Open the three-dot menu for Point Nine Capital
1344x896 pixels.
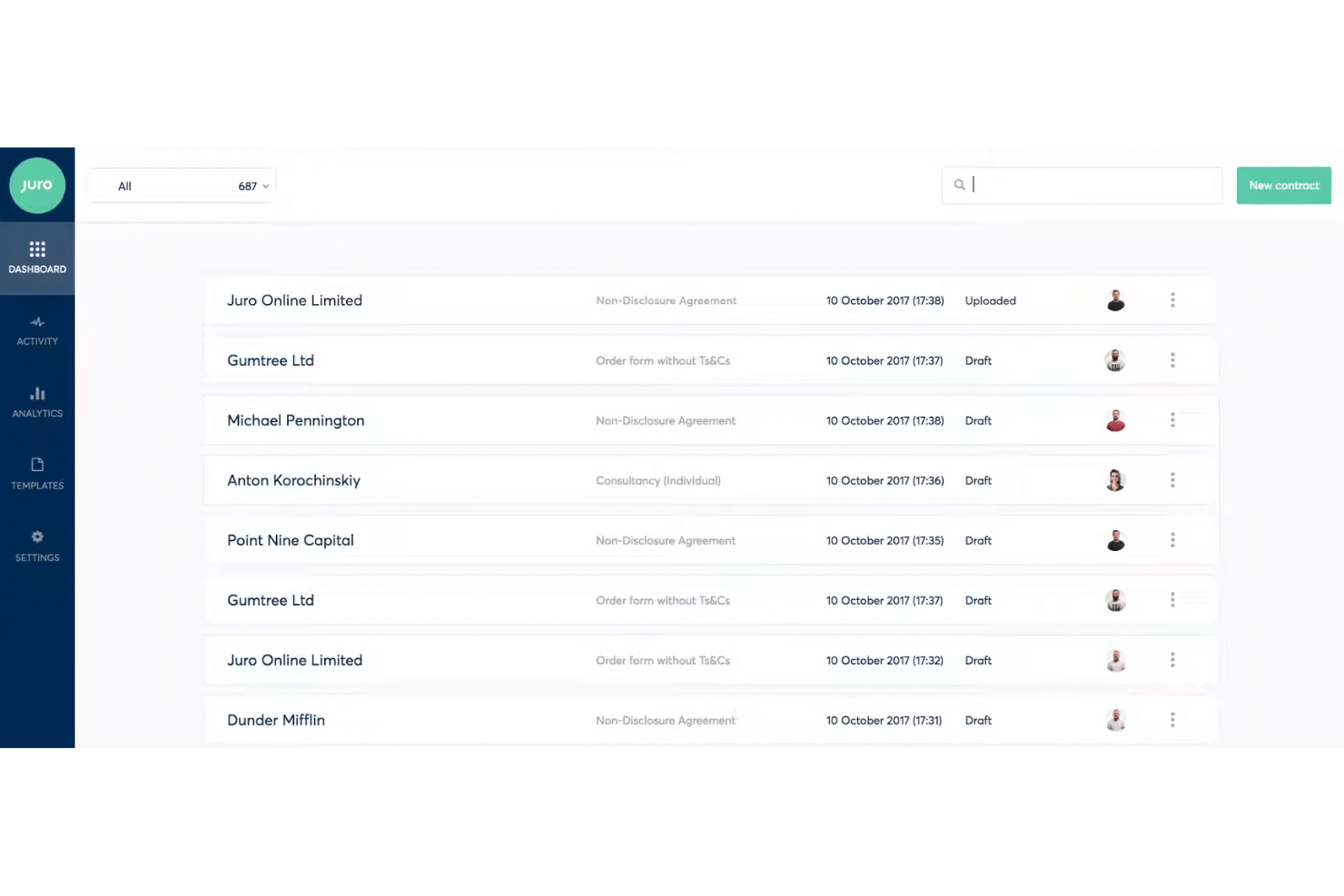(x=1172, y=539)
